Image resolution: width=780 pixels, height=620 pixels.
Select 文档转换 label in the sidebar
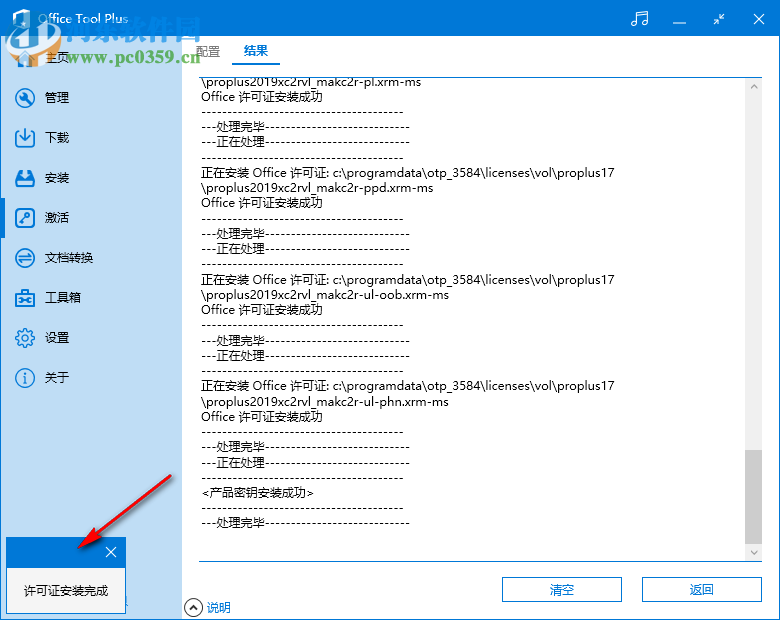69,258
